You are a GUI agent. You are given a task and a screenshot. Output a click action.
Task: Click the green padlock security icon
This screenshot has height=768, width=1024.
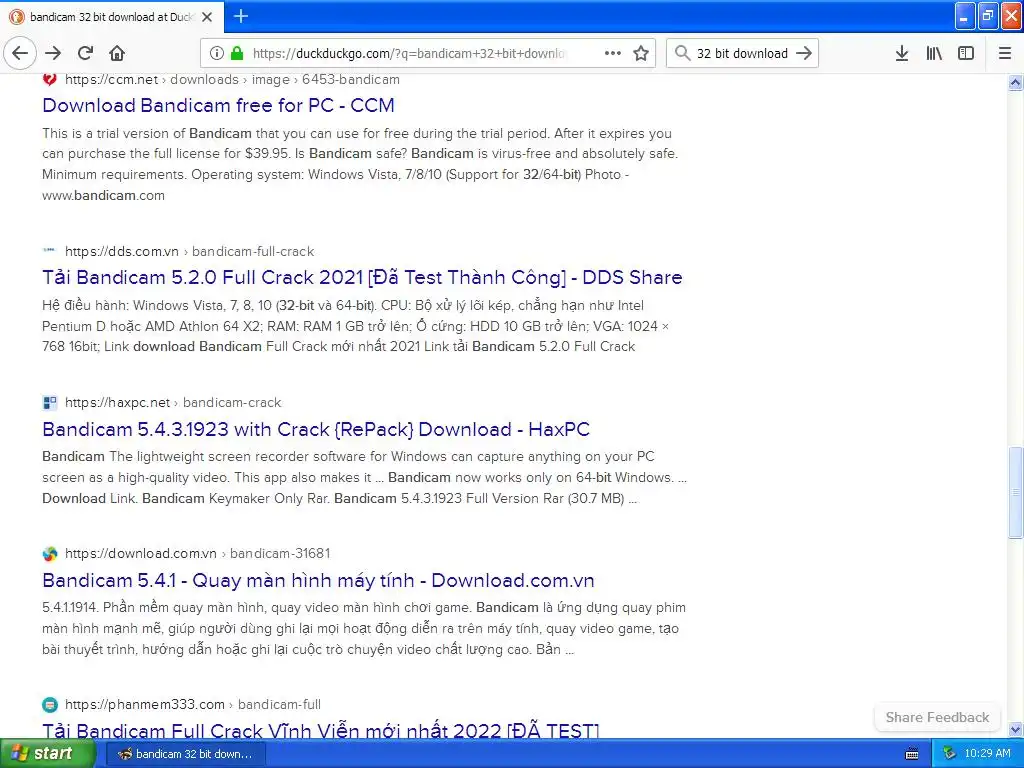pyautogui.click(x=237, y=53)
